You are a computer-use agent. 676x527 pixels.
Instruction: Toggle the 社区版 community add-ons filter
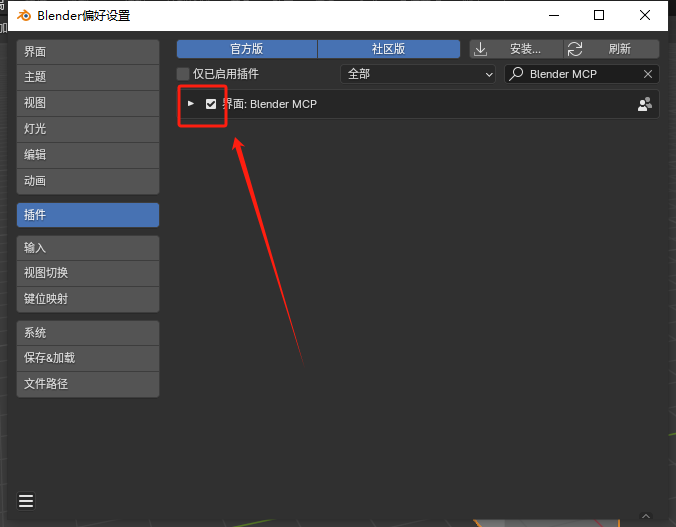tap(388, 49)
